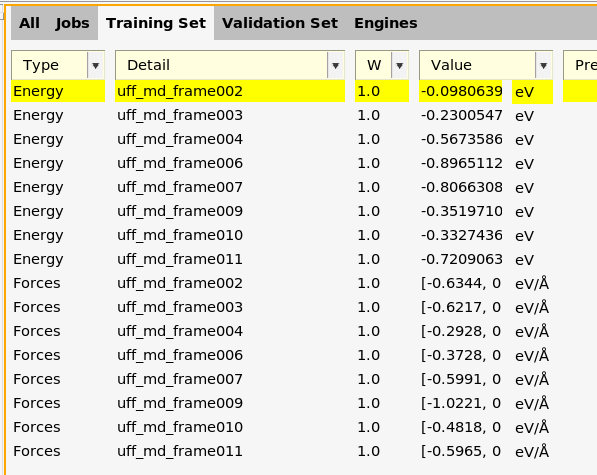
Task: Select Energy value -0.7209063
Action: [x=461, y=259]
